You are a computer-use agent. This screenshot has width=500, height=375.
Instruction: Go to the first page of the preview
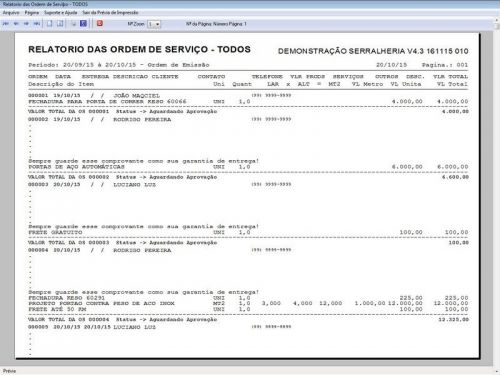click(x=6, y=24)
